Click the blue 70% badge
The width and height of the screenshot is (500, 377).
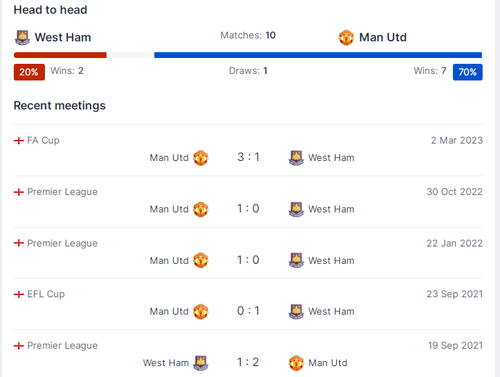pyautogui.click(x=467, y=72)
